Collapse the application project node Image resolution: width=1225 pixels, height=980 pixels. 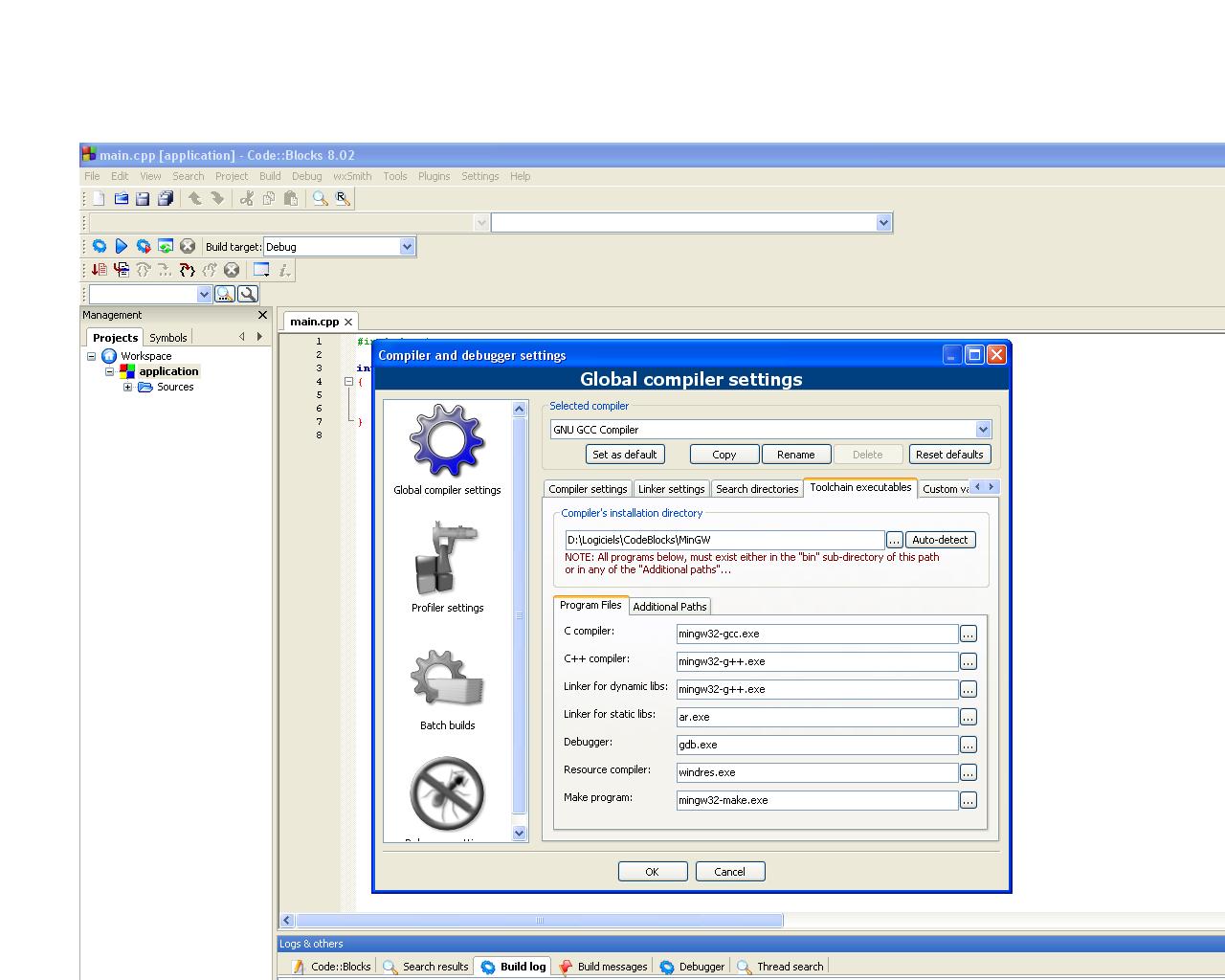pyautogui.click(x=109, y=371)
